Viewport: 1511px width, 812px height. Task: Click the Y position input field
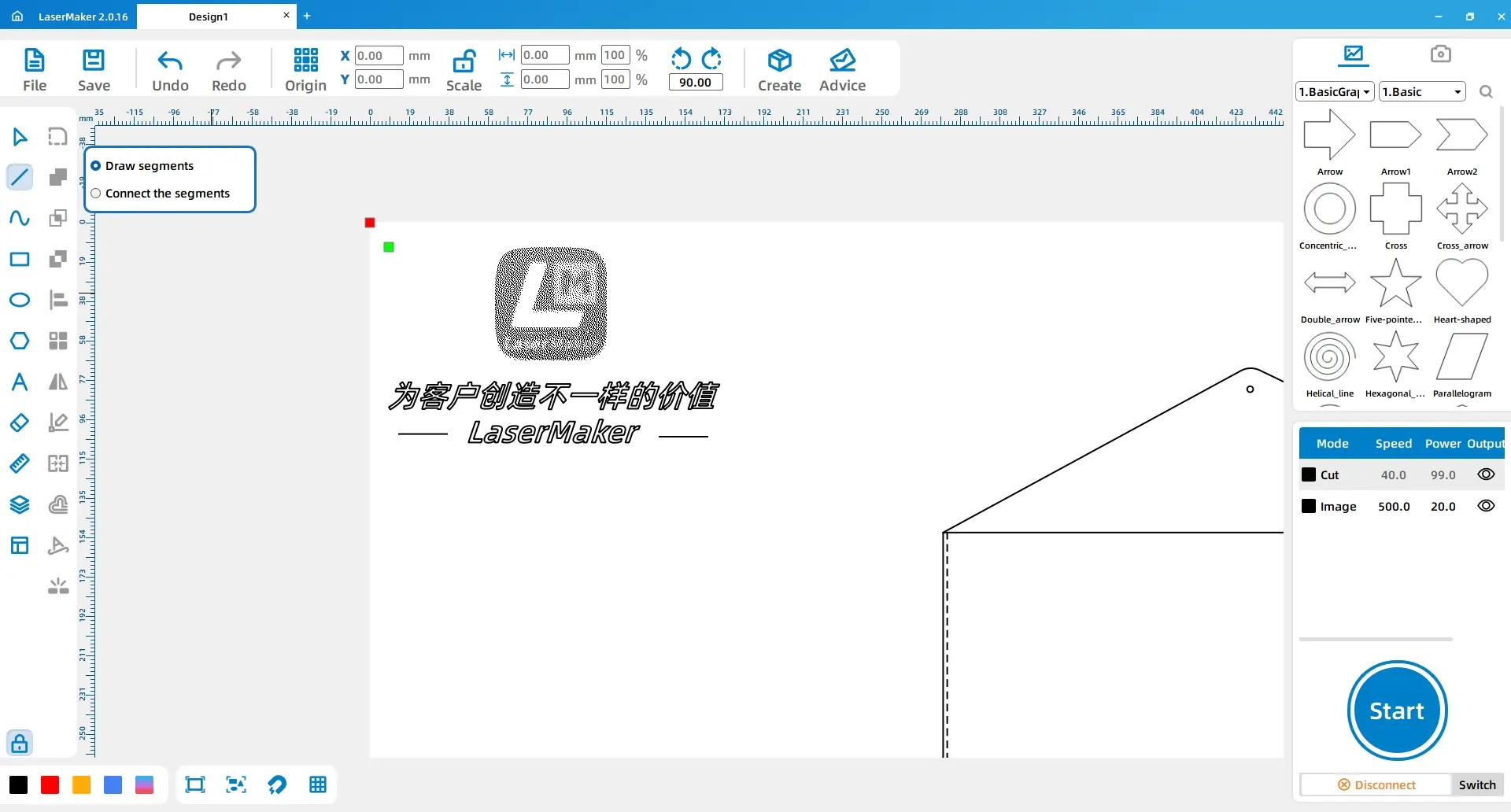click(379, 79)
